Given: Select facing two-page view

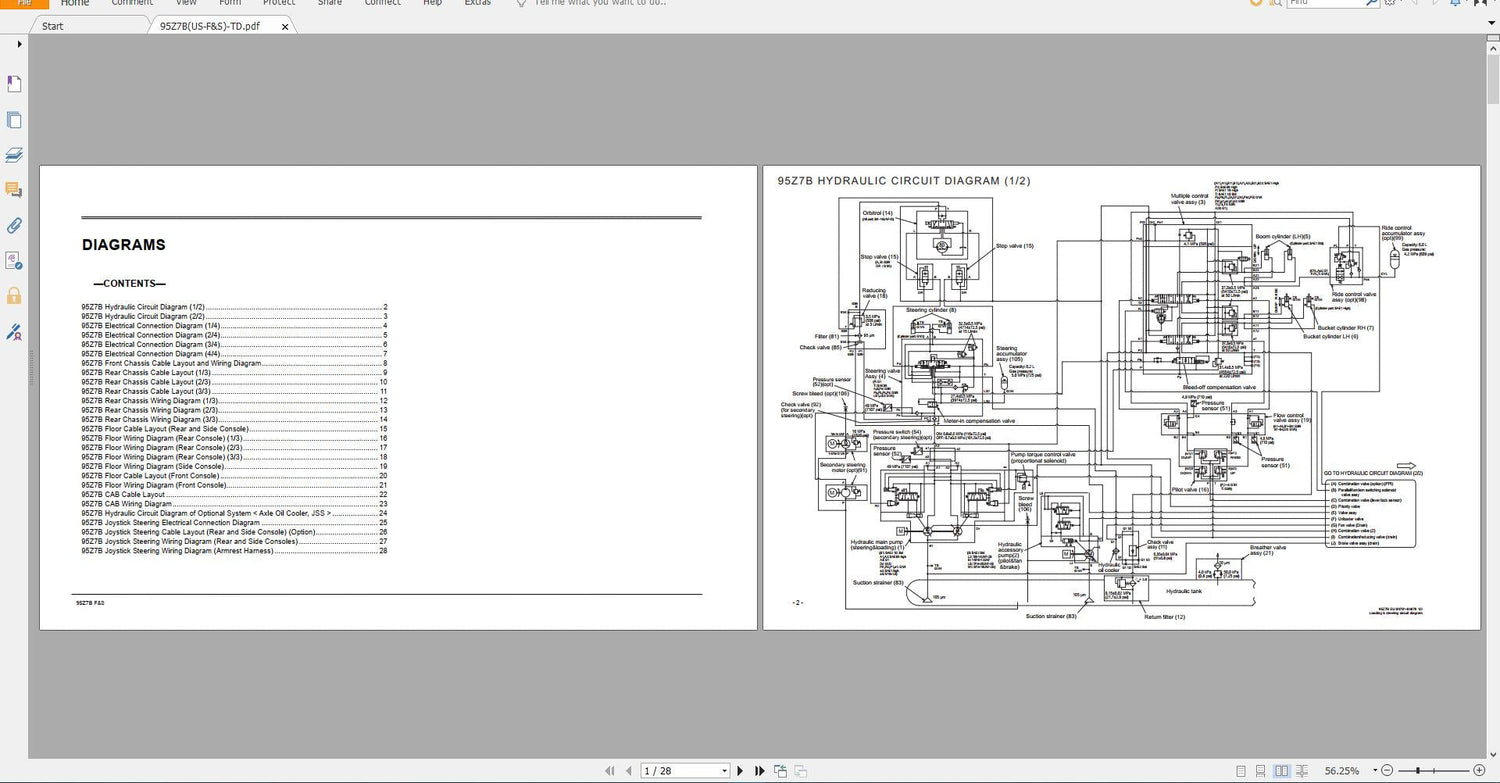Looking at the screenshot, I should [x=1283, y=771].
